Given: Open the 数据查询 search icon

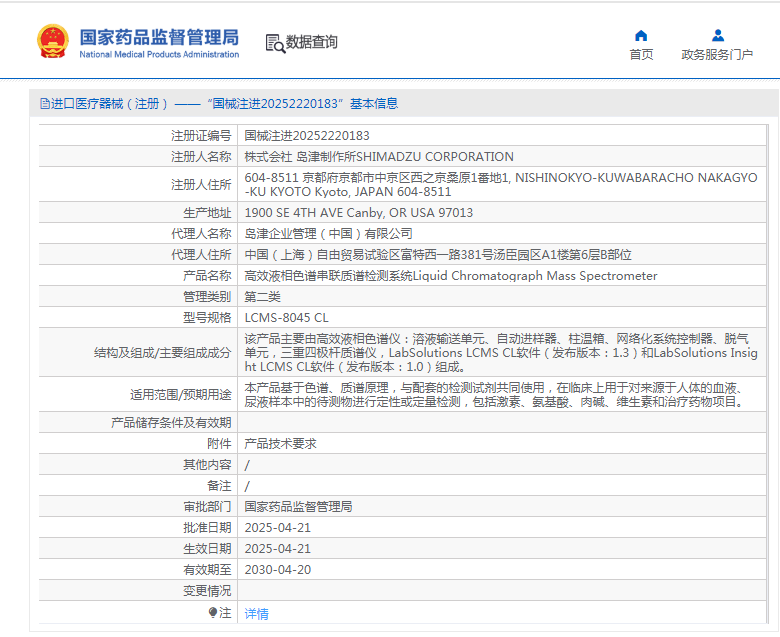Looking at the screenshot, I should tap(275, 44).
